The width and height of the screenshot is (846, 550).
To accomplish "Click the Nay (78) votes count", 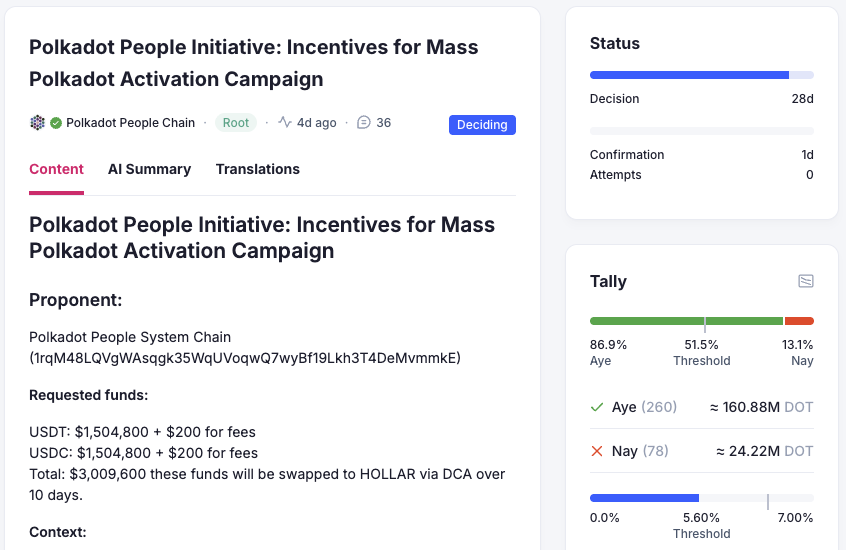I will [656, 451].
